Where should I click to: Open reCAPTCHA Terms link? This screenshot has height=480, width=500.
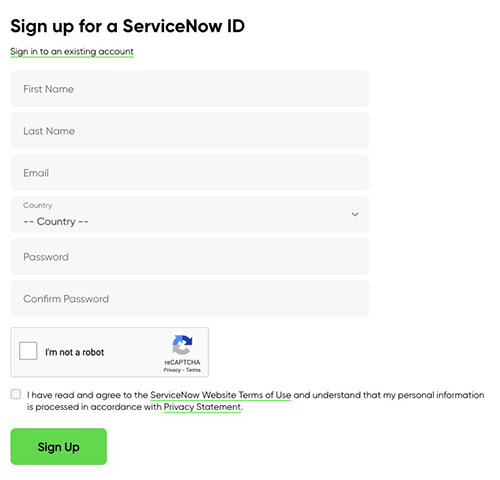(x=193, y=370)
